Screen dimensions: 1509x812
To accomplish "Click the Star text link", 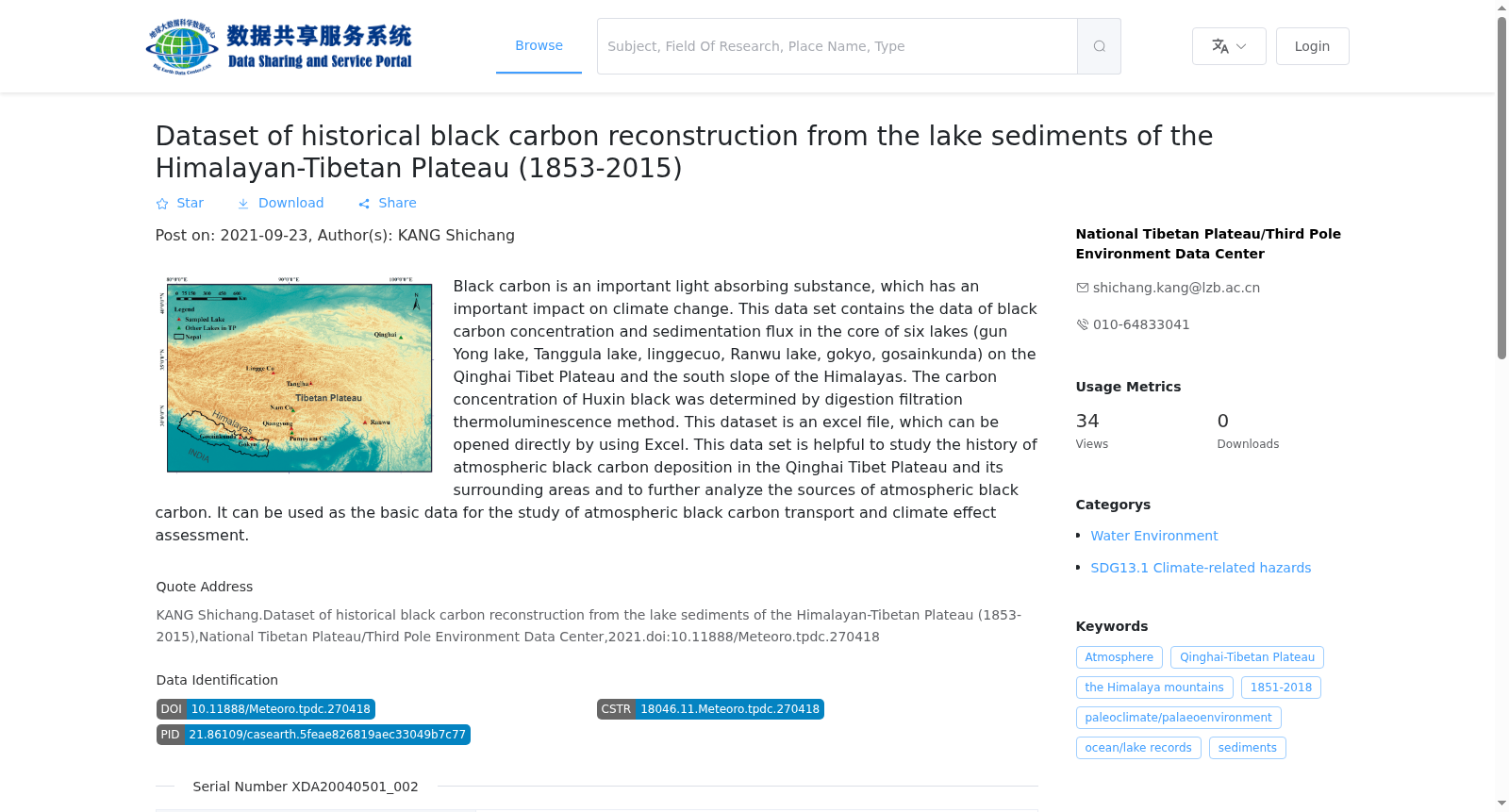I will coord(190,203).
